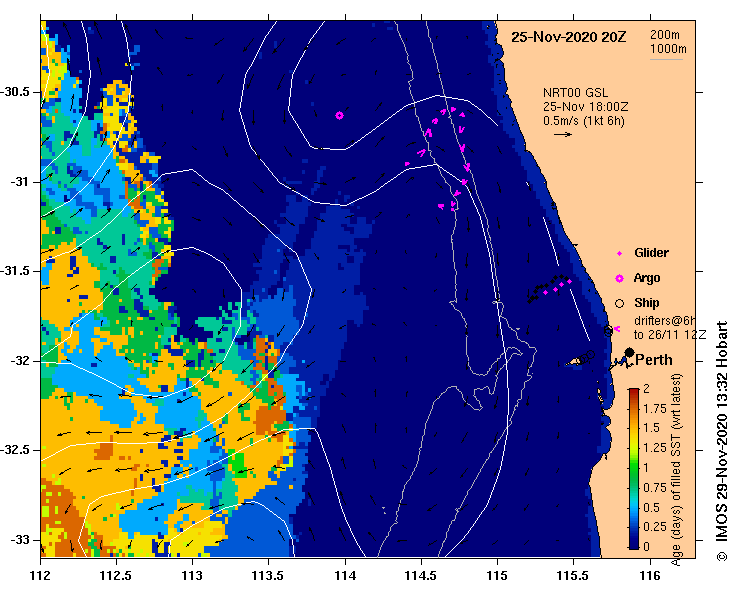The width and height of the screenshot is (739, 592).
Task: Click the longitude axis label '113.5'
Action: coord(269,576)
